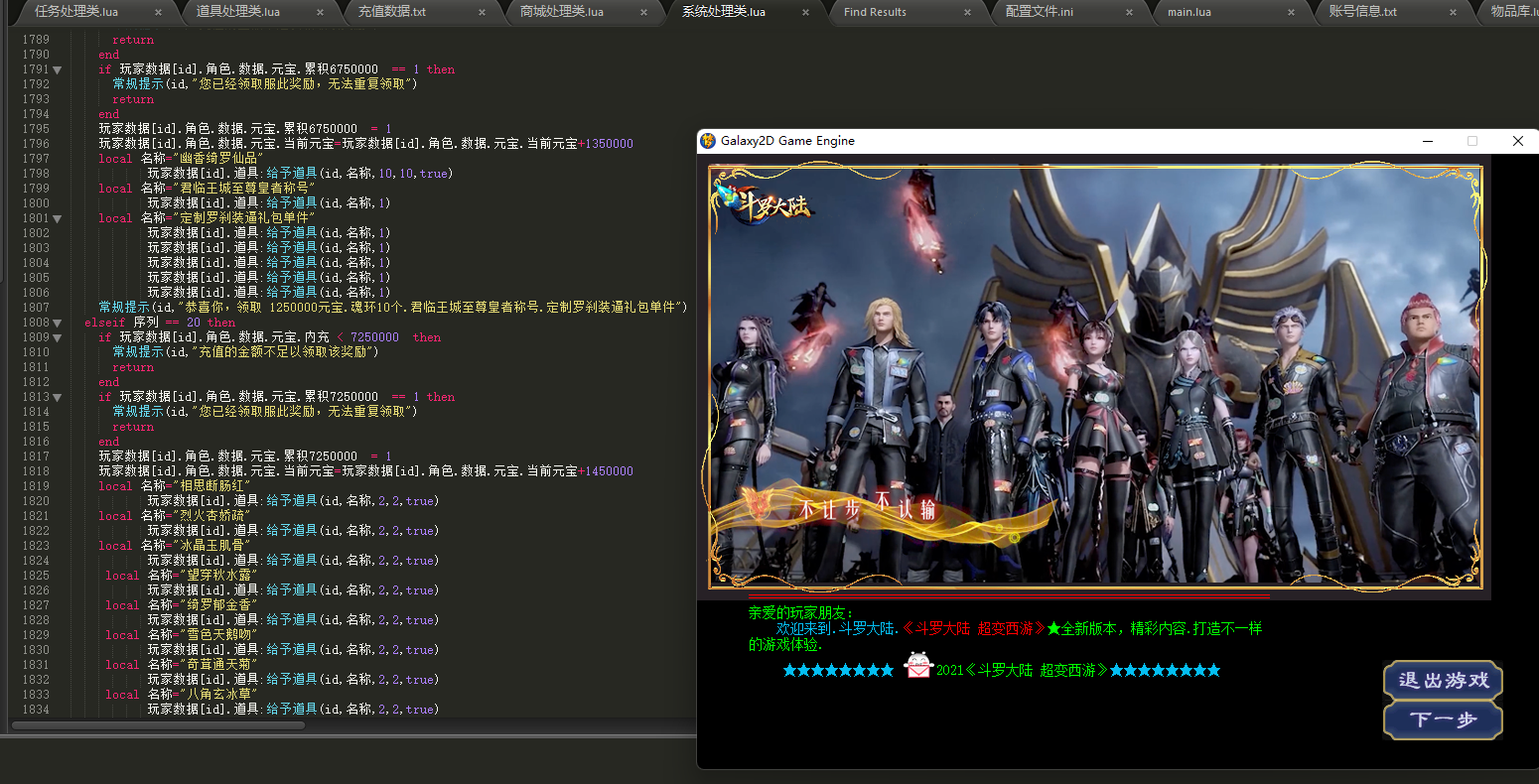Click the 名称="幽香绮罗仙品" line

(x=181, y=159)
